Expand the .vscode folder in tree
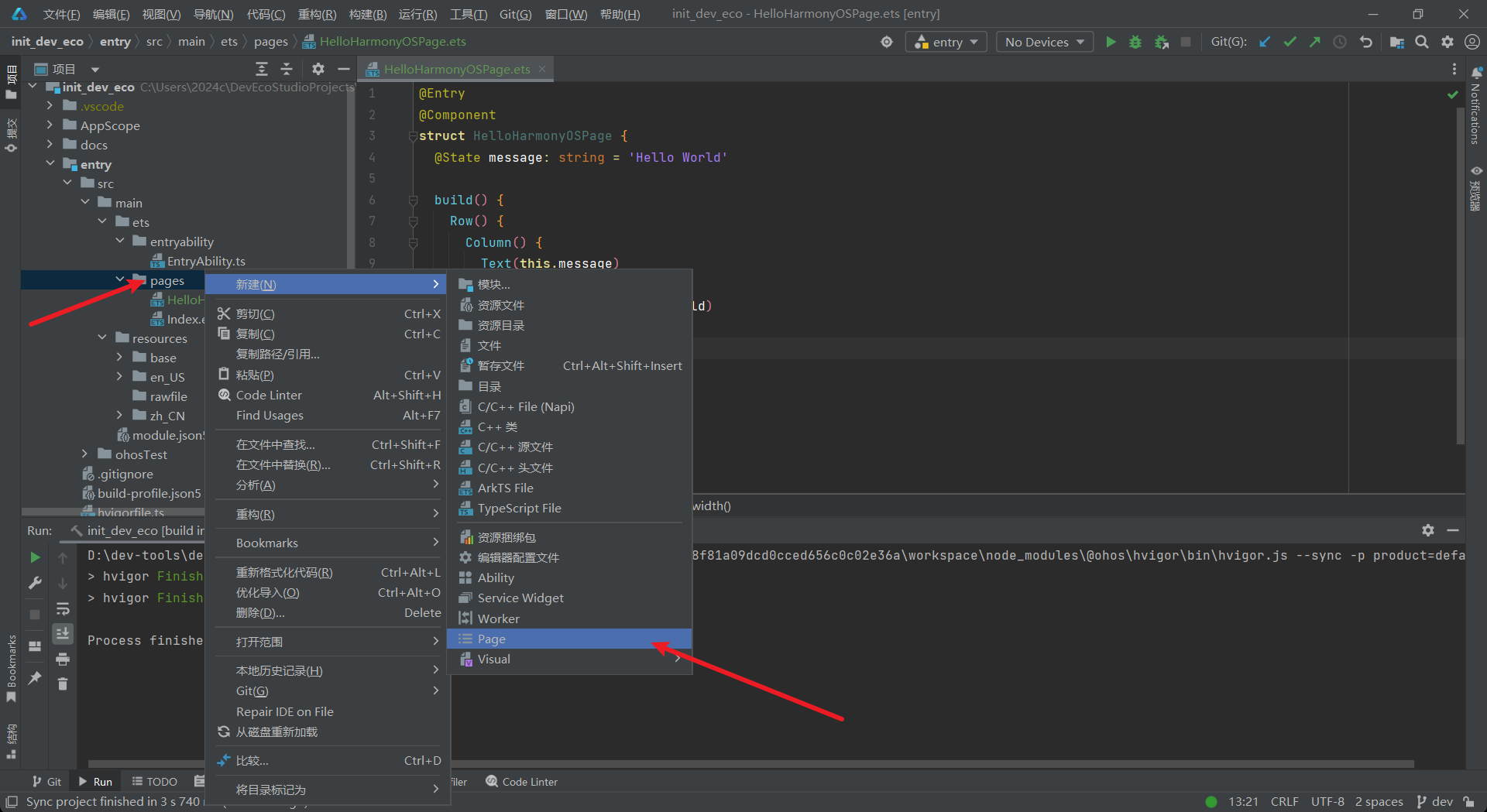 pos(50,105)
